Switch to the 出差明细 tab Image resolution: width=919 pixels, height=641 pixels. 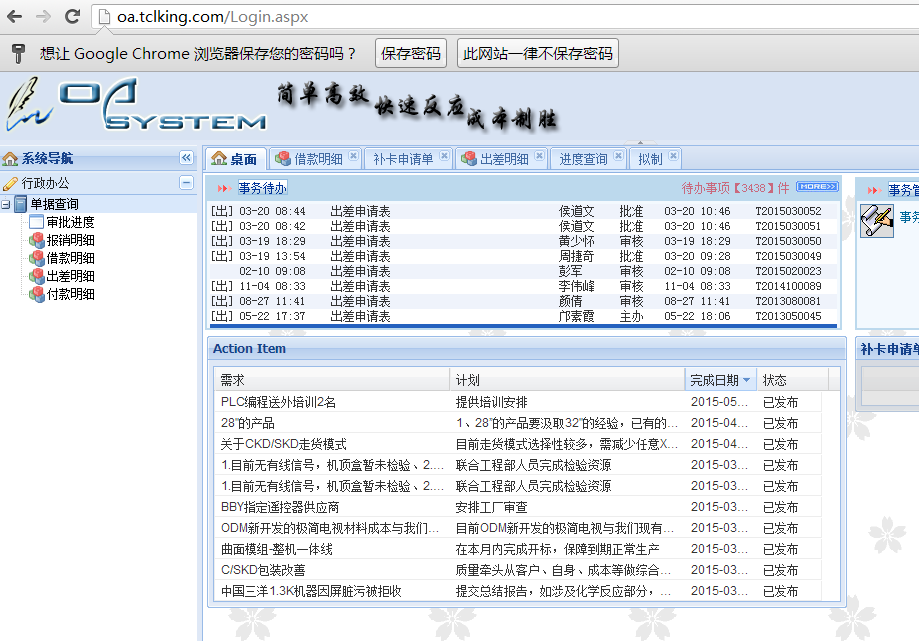500,159
